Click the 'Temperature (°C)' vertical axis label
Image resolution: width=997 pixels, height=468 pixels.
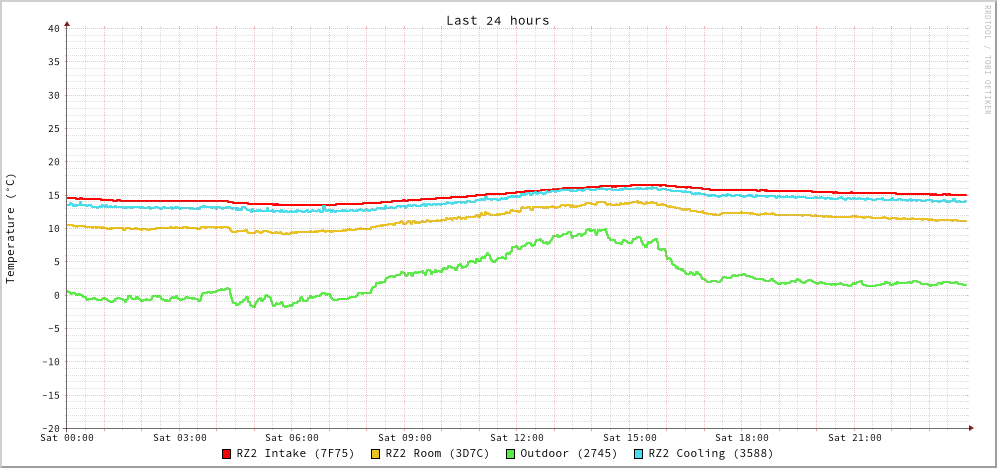tap(11, 228)
